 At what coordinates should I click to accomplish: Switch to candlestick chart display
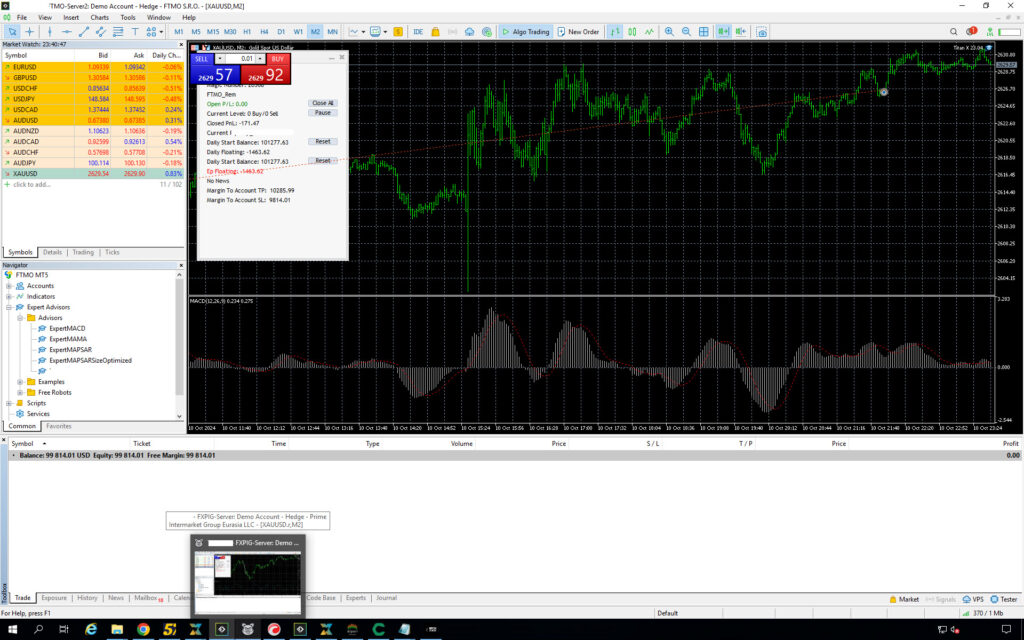[632, 31]
